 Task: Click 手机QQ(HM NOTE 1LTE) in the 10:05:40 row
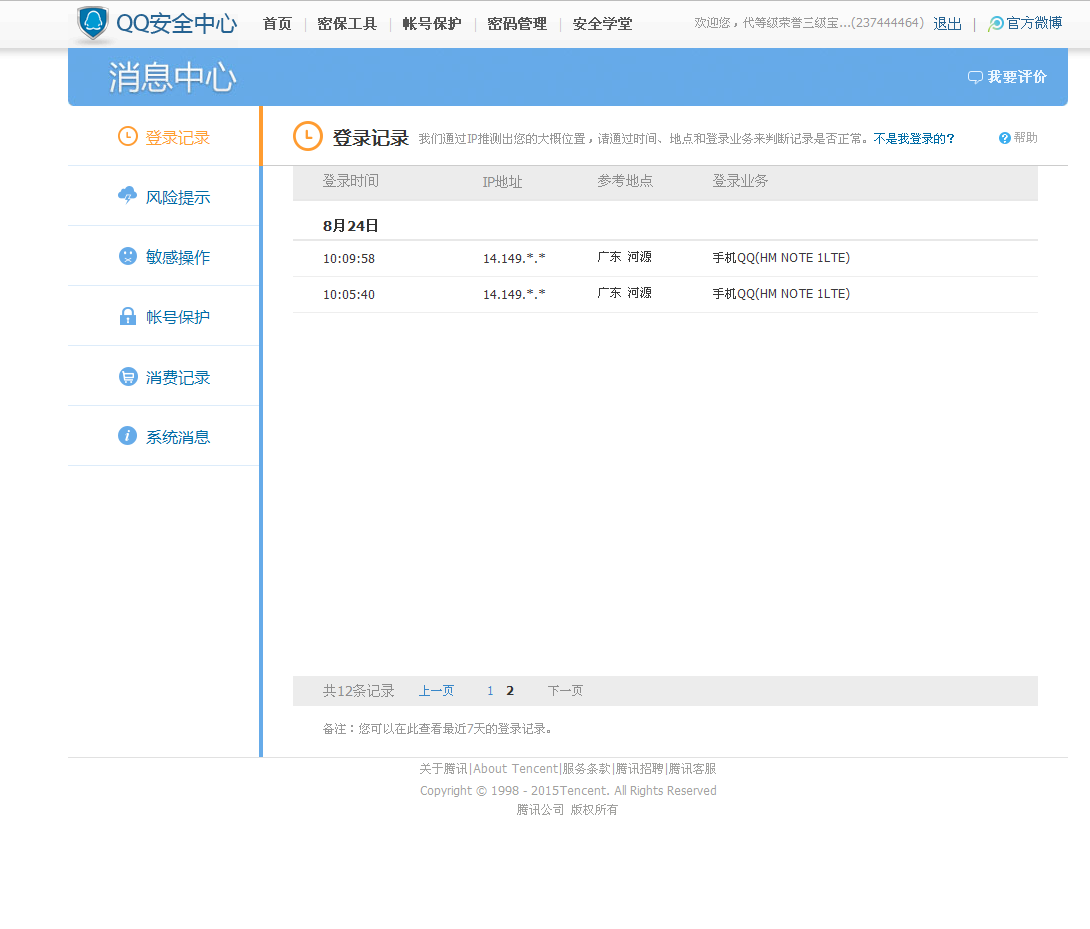point(781,294)
